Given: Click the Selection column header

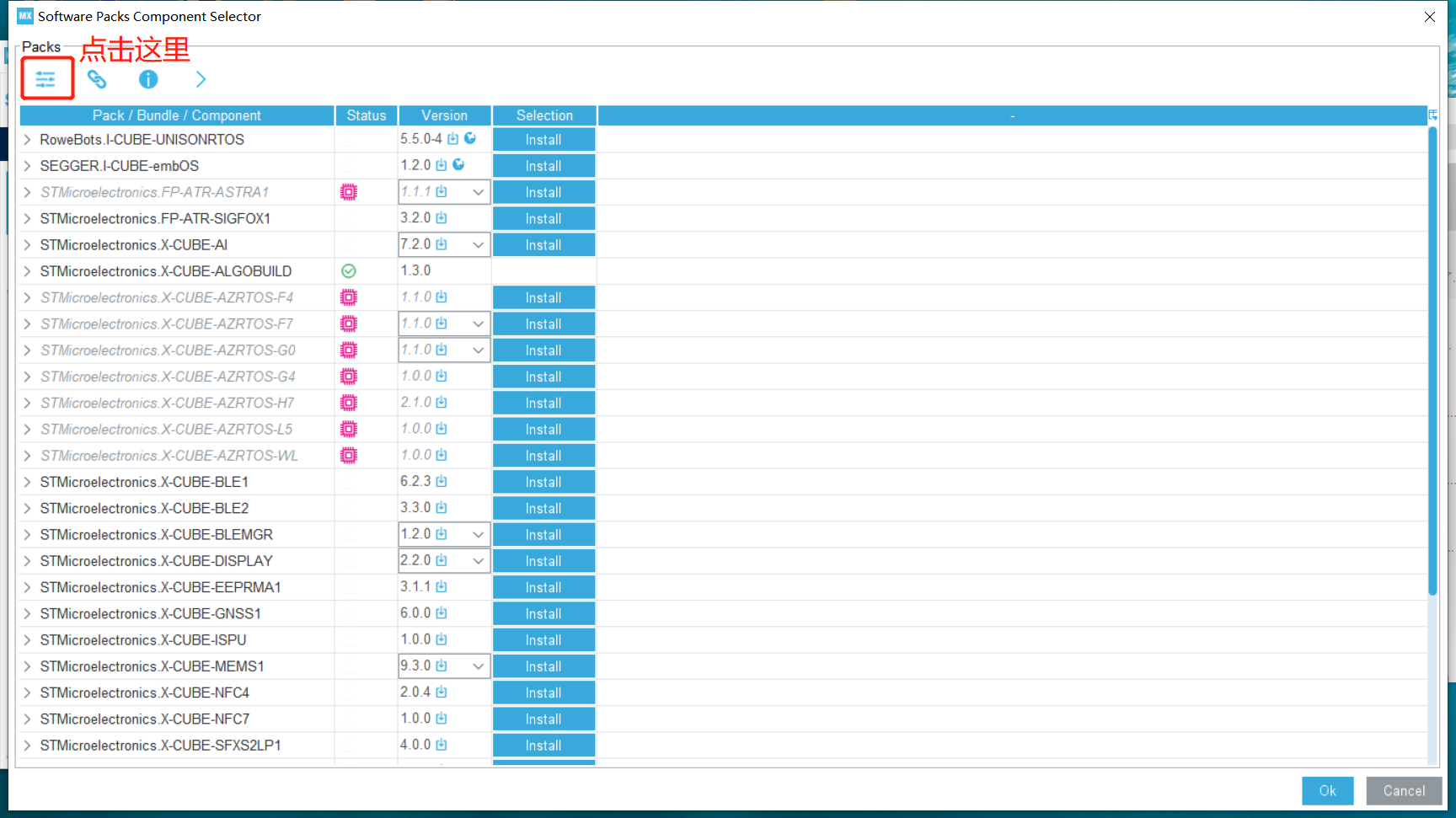Looking at the screenshot, I should coord(544,115).
